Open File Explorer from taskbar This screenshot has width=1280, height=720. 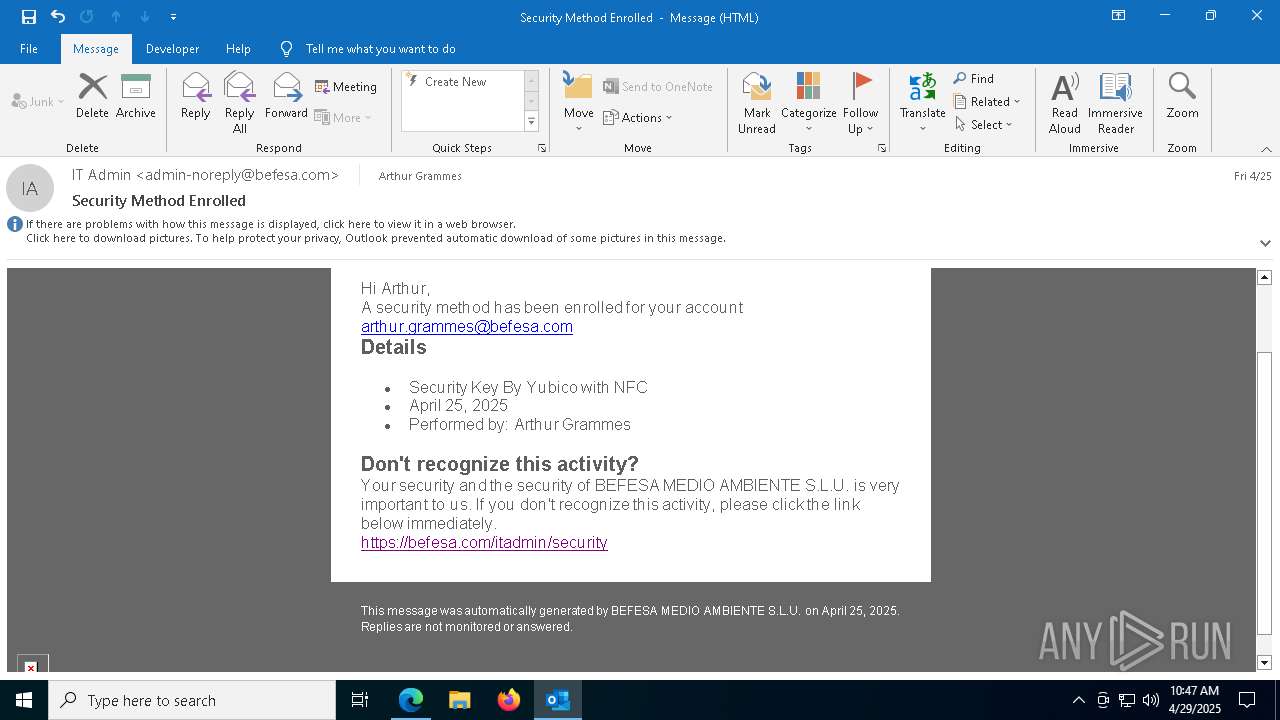click(x=459, y=700)
